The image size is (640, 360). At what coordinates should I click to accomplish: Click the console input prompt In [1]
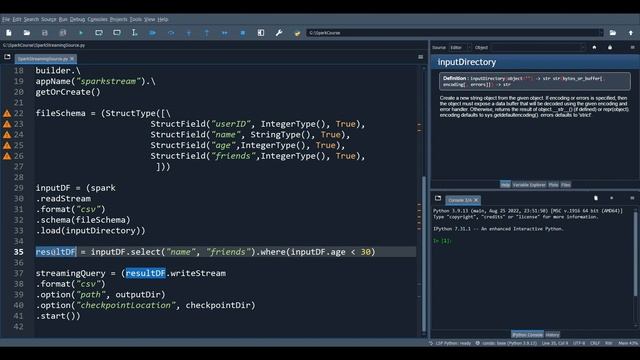442,241
